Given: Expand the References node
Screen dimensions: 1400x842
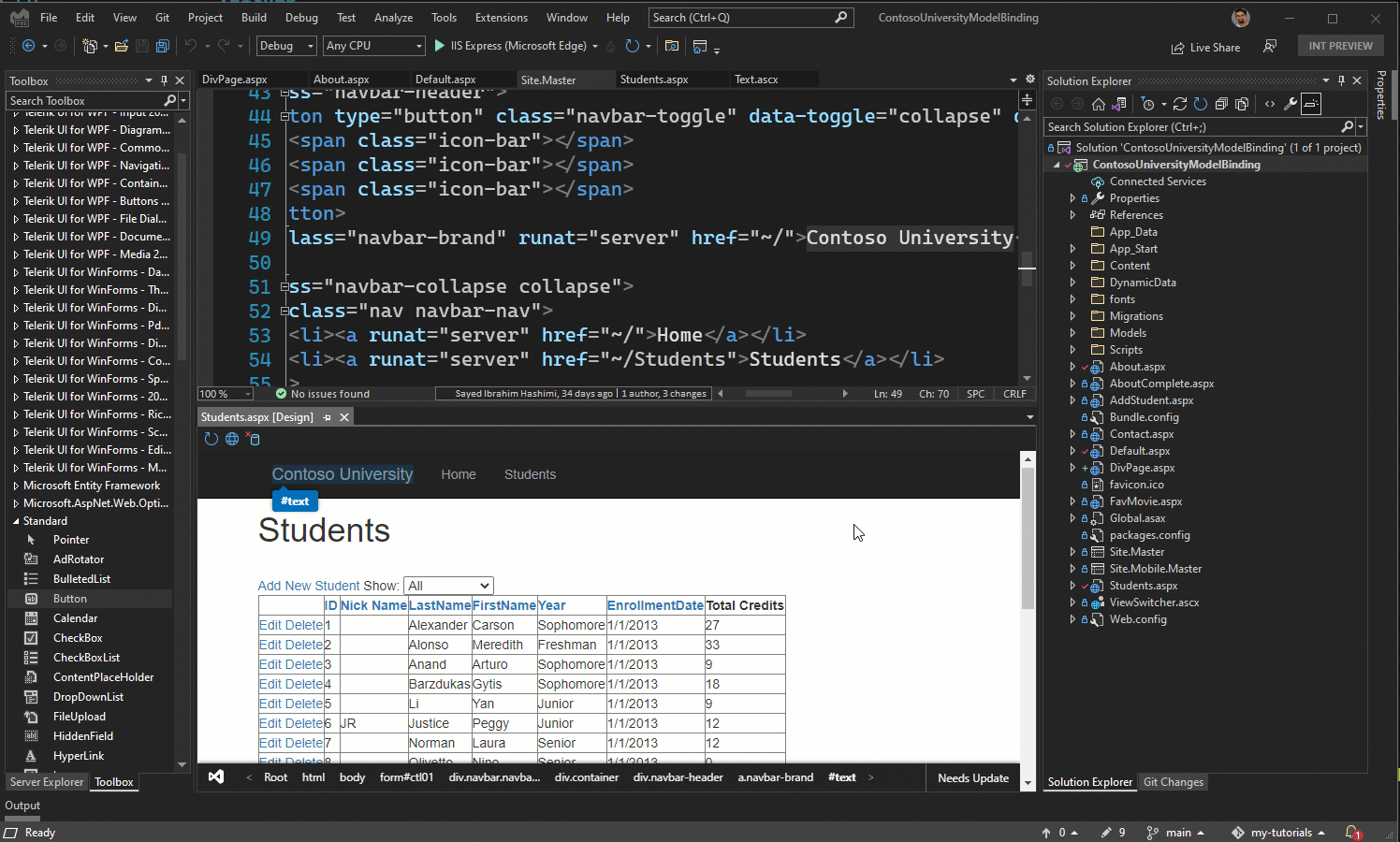Looking at the screenshot, I should pyautogui.click(x=1072, y=215).
